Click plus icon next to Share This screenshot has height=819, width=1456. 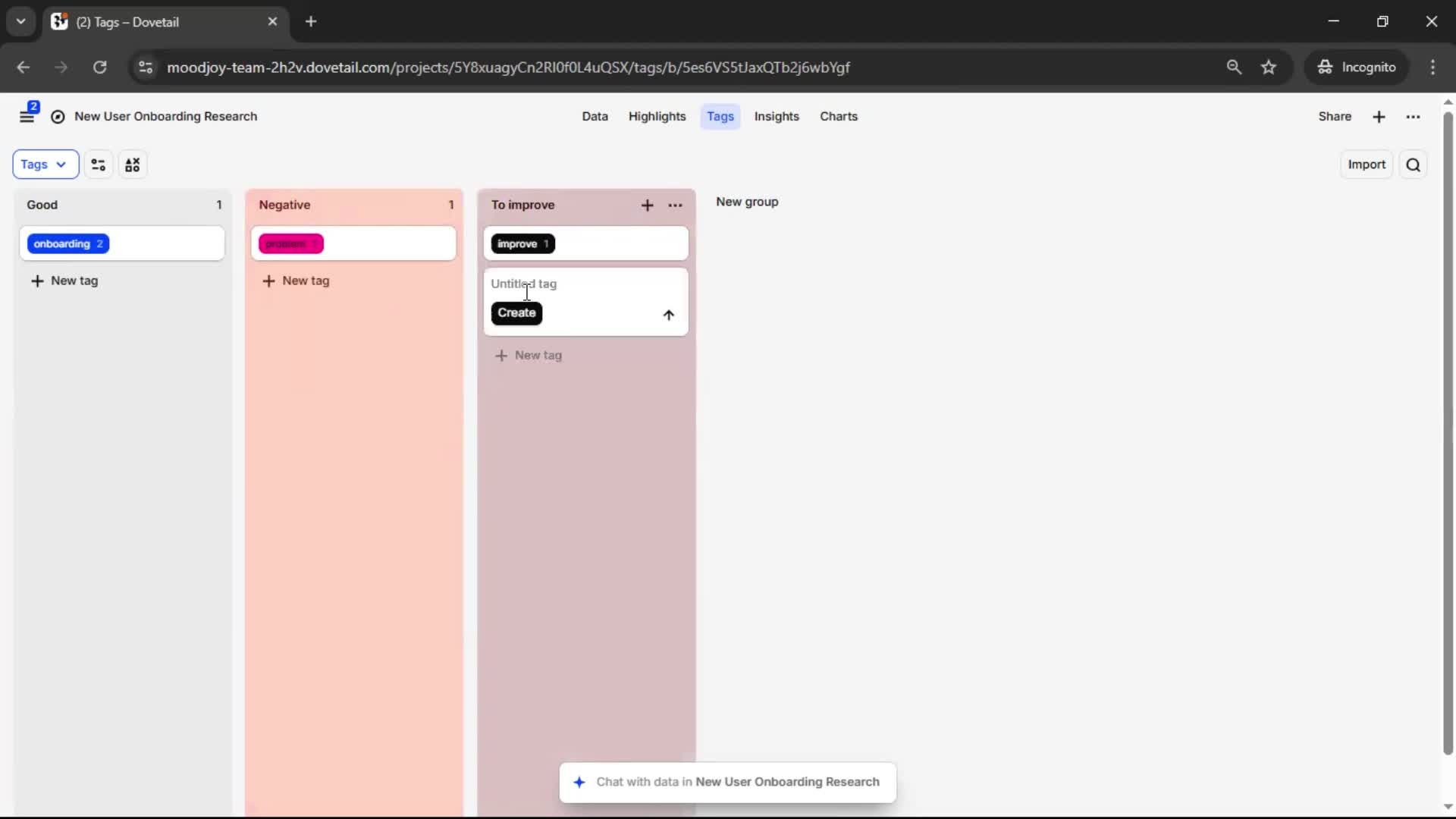[x=1379, y=117]
